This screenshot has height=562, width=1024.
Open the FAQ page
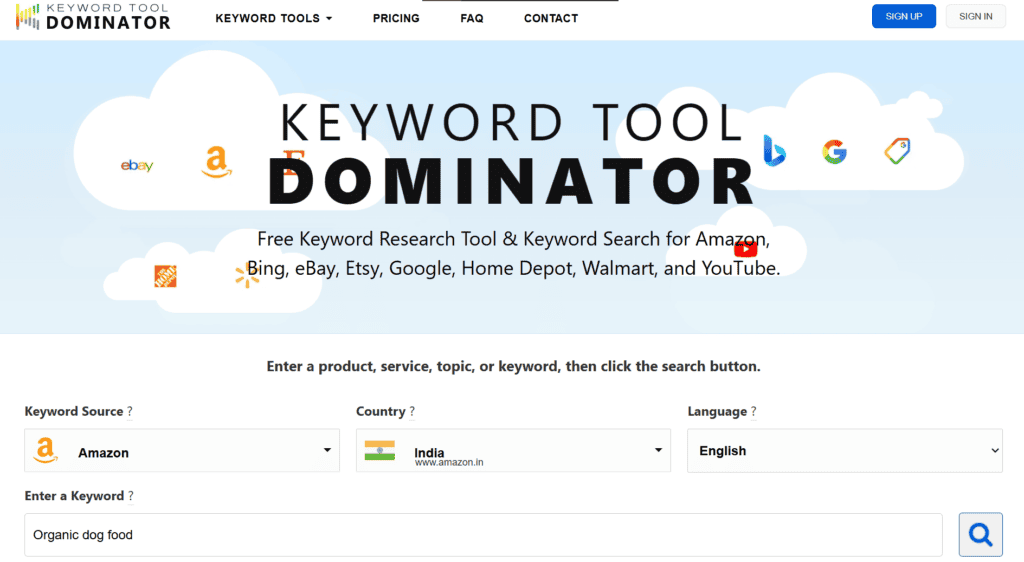click(x=472, y=18)
